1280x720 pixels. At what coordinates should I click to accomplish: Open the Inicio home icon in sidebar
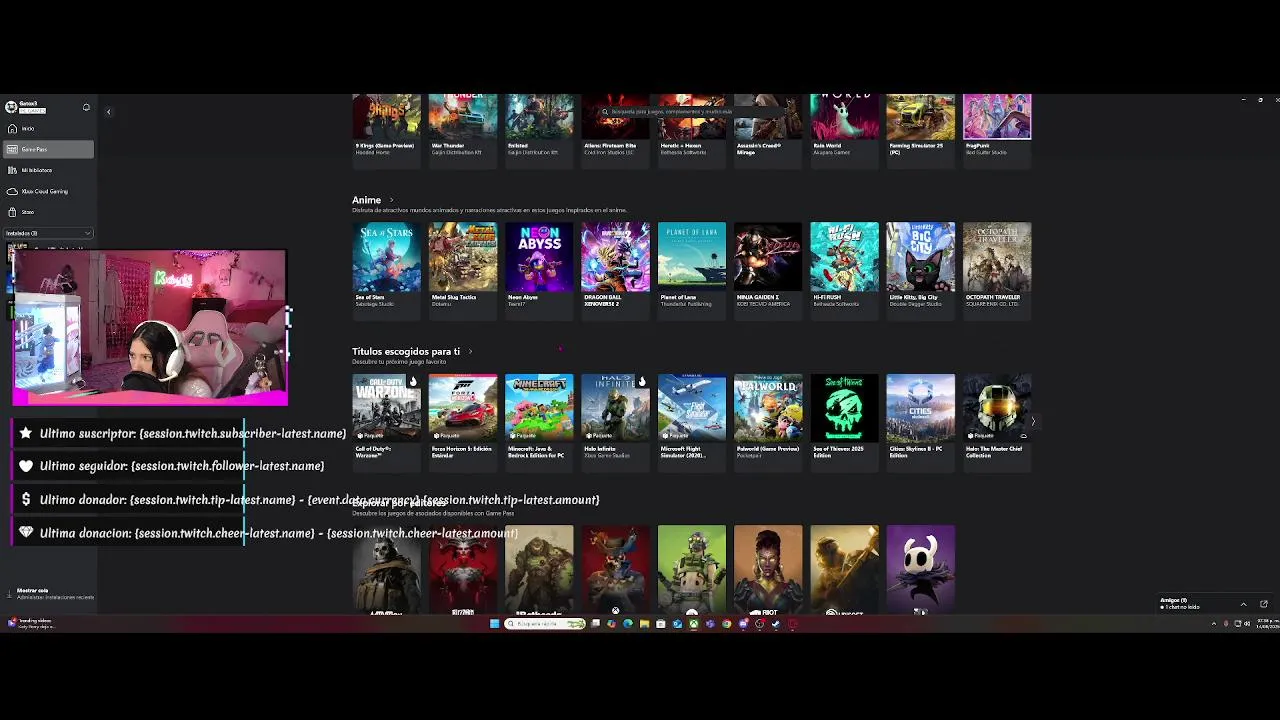(x=12, y=128)
